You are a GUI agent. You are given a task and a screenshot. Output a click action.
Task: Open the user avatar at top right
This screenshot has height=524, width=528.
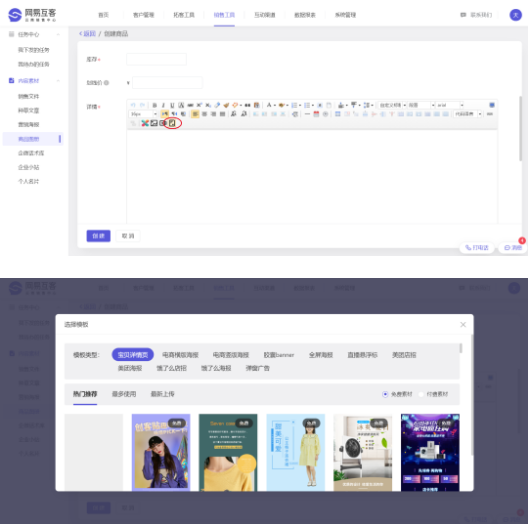[515, 15]
